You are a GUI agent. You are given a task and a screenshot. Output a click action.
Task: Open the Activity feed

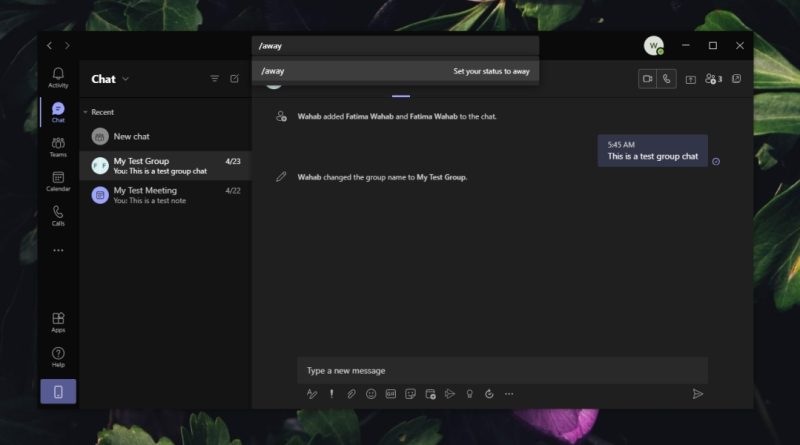coord(58,78)
